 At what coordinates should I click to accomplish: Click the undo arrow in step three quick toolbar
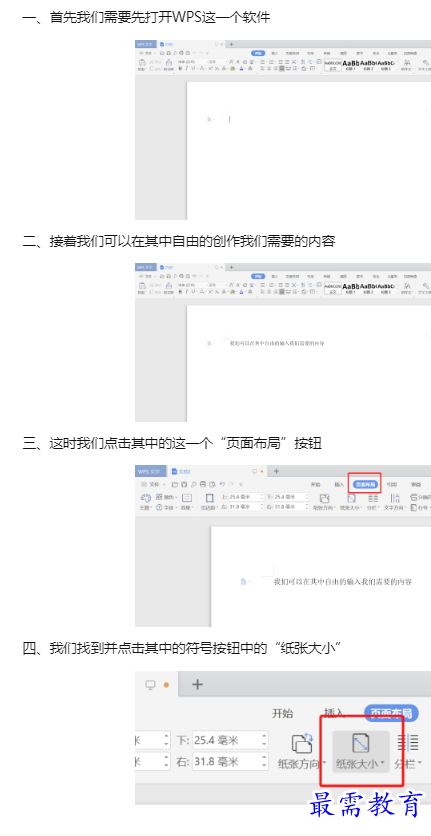[x=222, y=484]
